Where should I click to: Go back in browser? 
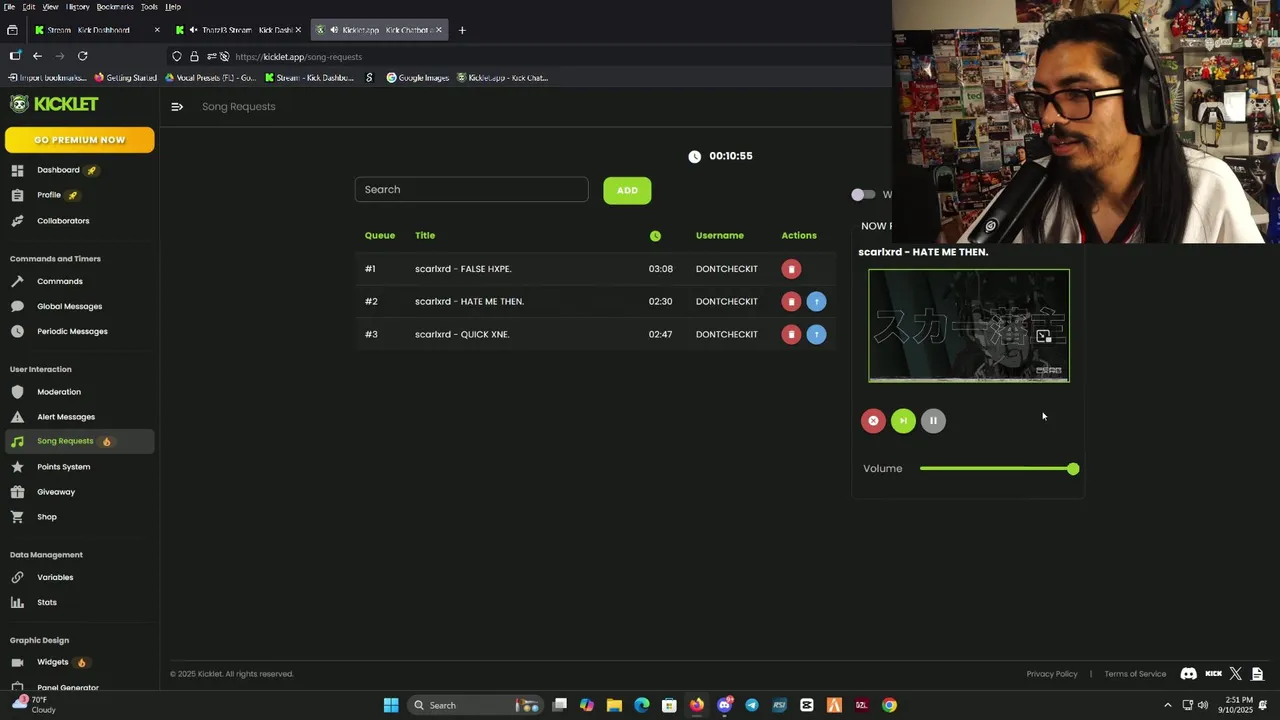click(37, 56)
